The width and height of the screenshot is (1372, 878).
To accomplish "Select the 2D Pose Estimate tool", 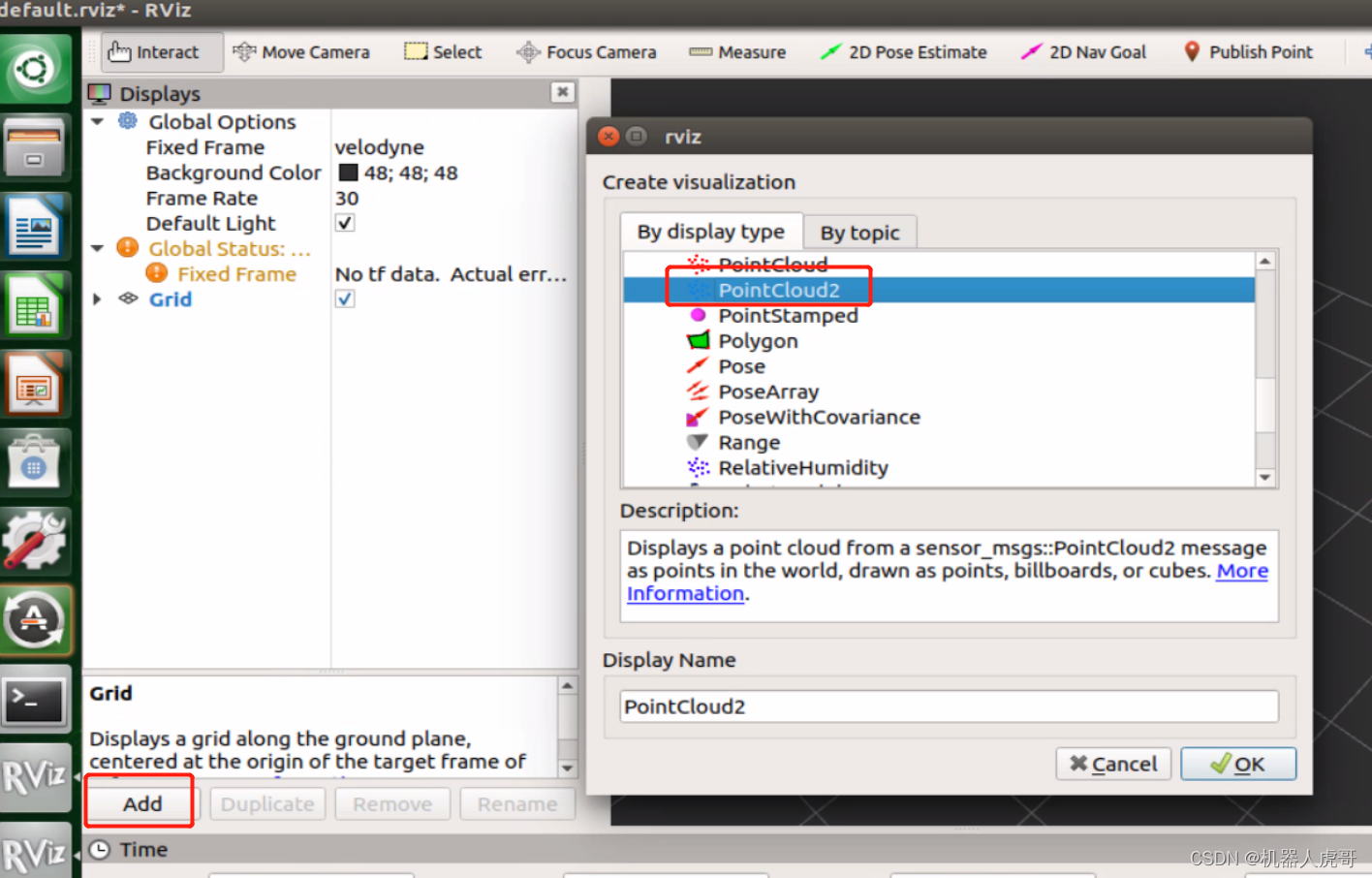I will [x=903, y=52].
